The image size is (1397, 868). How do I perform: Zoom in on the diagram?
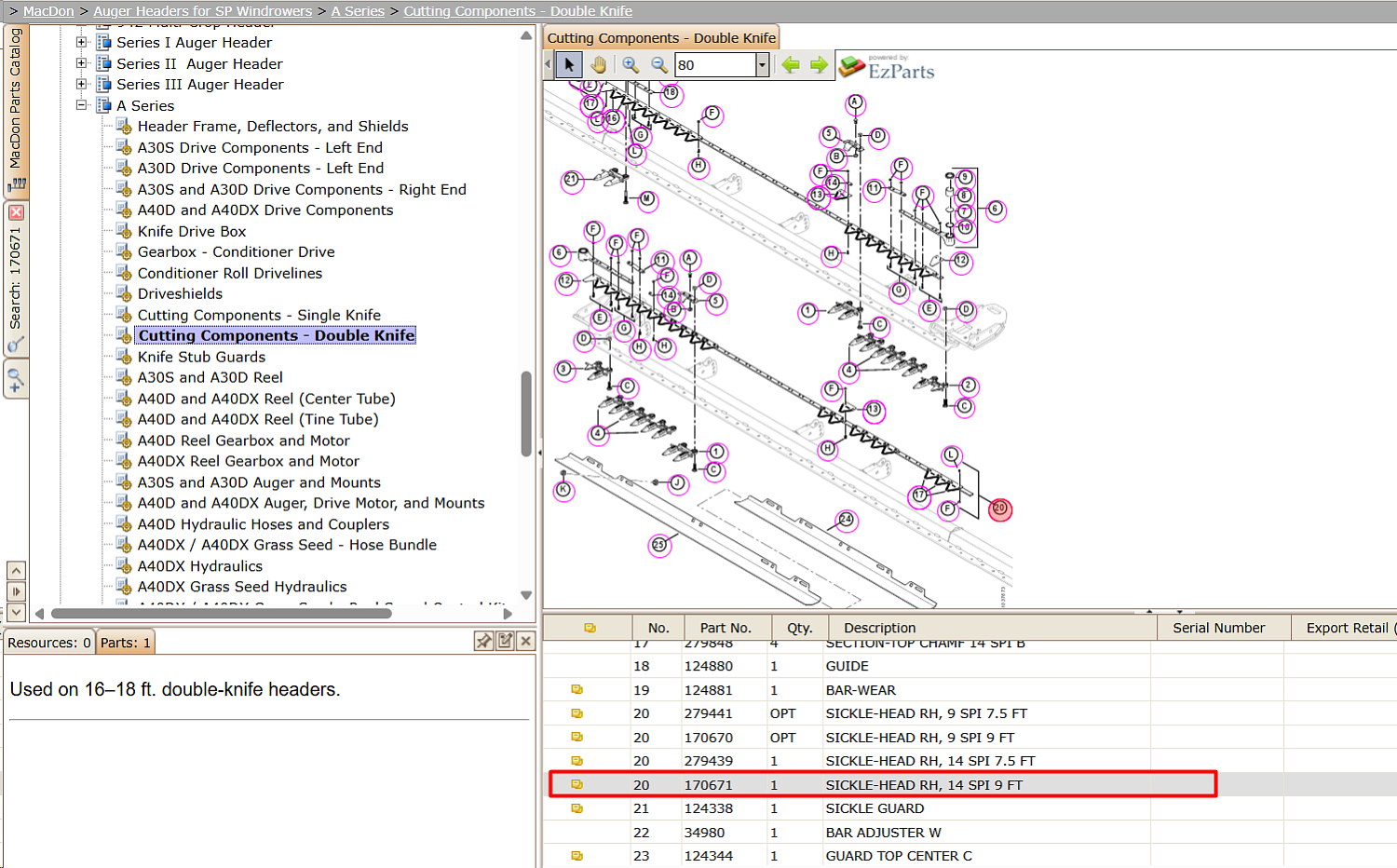tap(631, 64)
